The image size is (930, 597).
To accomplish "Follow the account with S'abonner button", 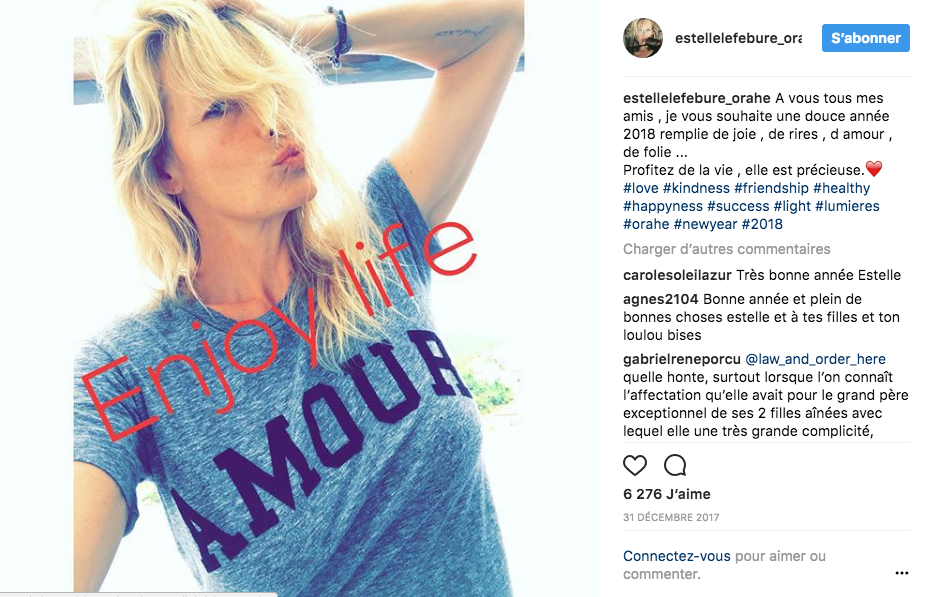I will (x=865, y=38).
